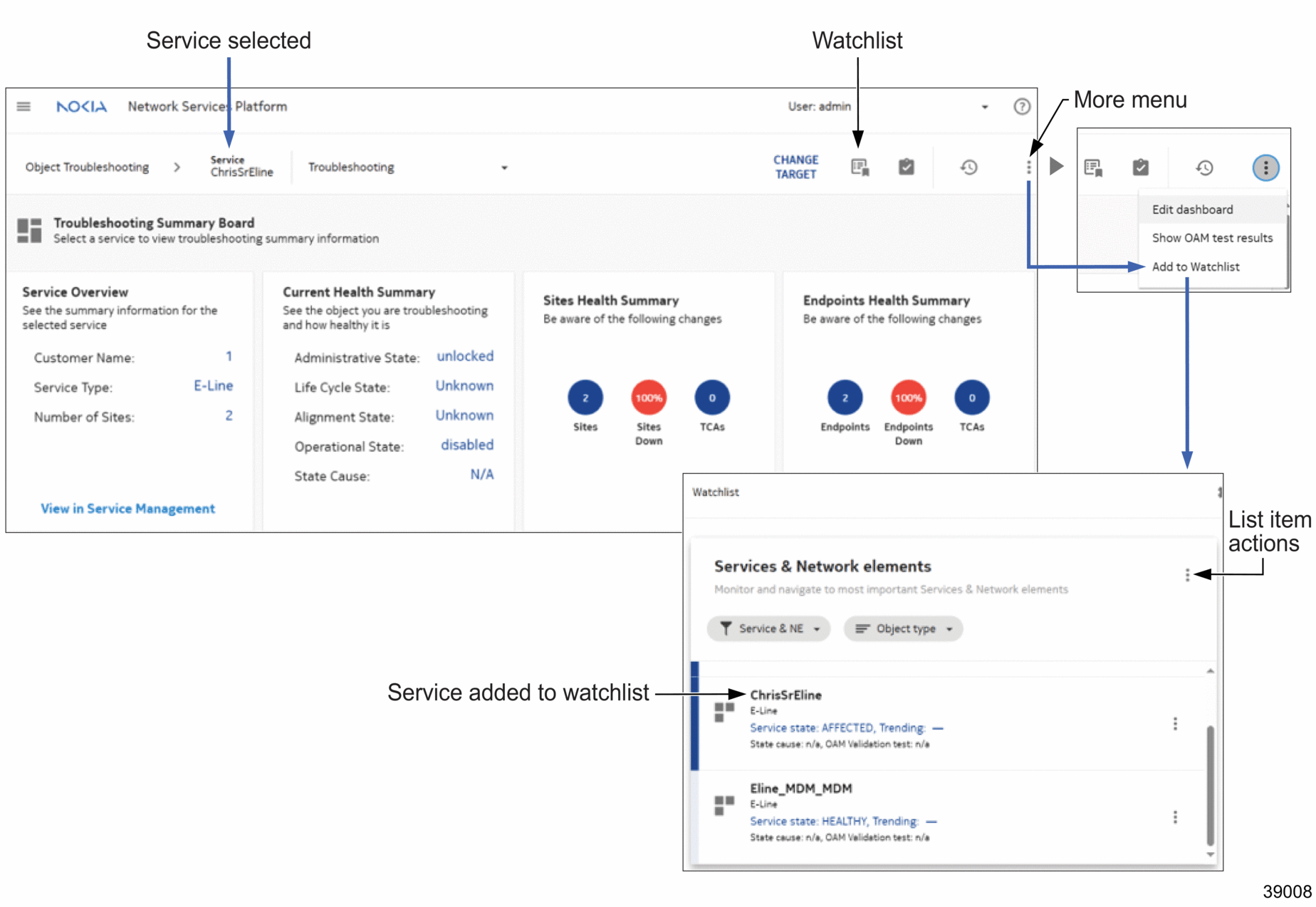Click the Troubleshooting Summary Board dashboard icon
The height and width of the screenshot is (907, 1316).
coord(29,231)
